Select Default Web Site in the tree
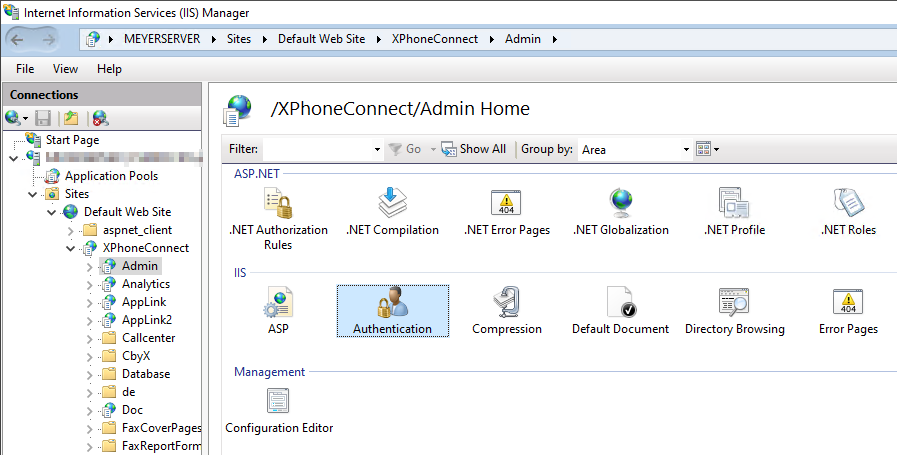The image size is (897, 455). point(128,212)
